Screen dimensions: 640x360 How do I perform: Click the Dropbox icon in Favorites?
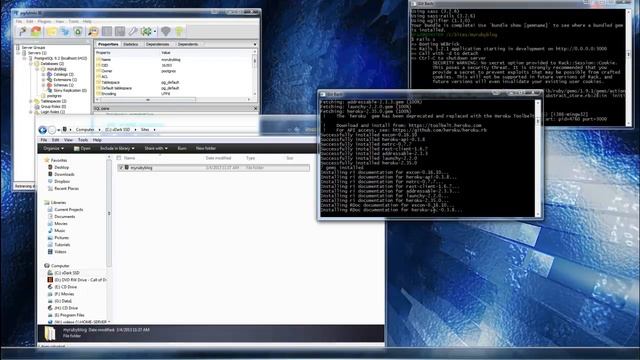coord(50,181)
